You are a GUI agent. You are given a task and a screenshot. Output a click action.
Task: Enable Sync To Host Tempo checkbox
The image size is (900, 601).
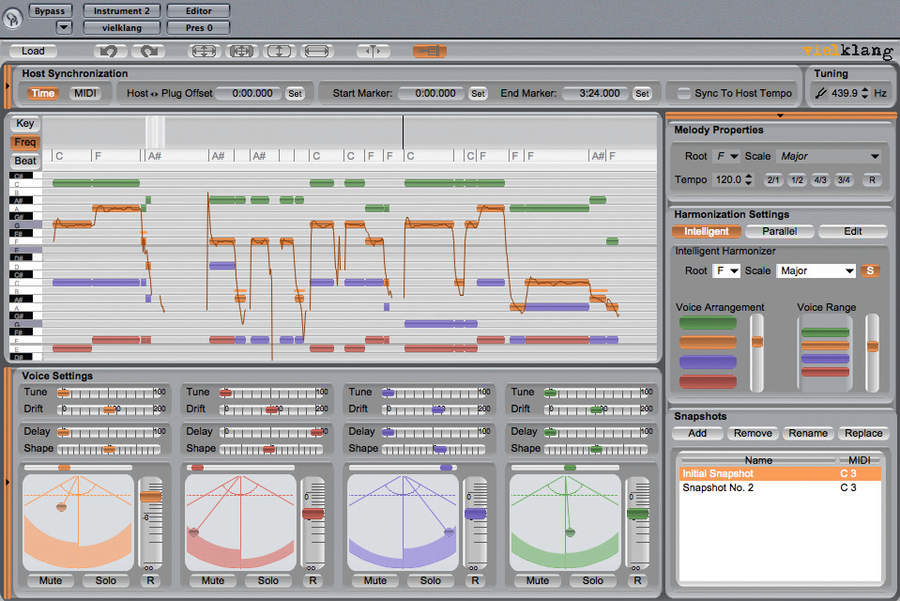coord(684,93)
